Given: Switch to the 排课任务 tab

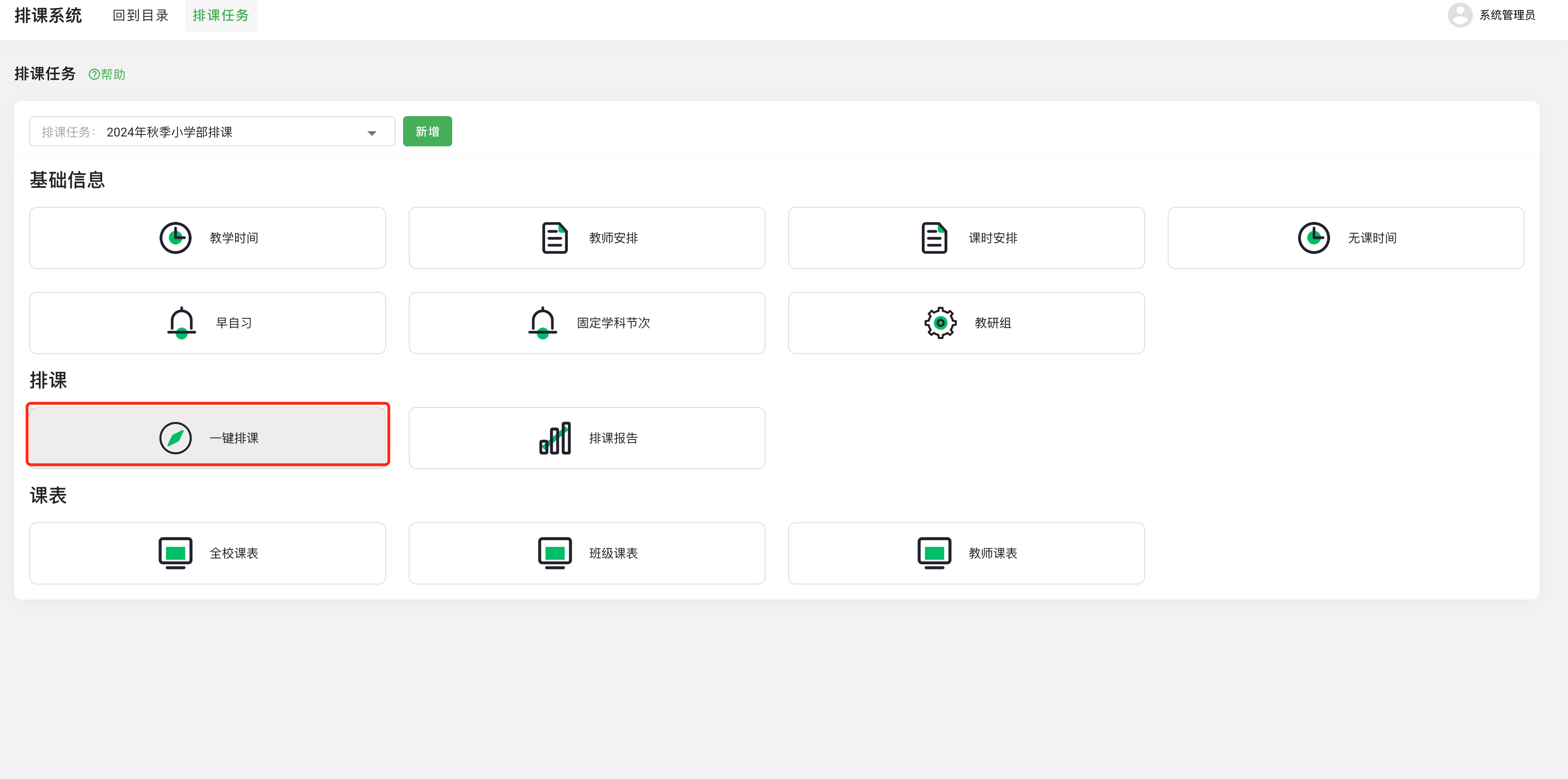Looking at the screenshot, I should click(220, 15).
